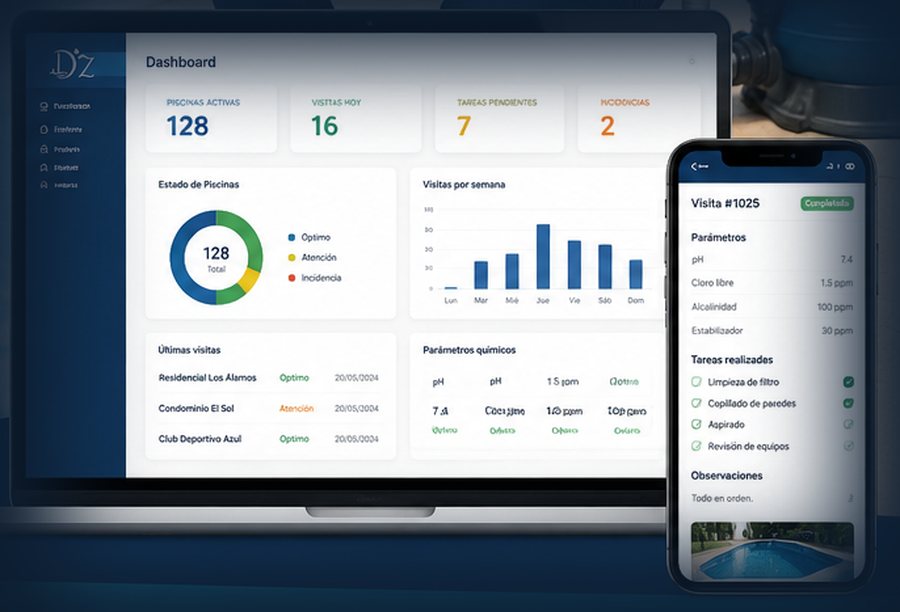Tap the icon left of Copillado de paredes
Screen dimensions: 900x612
click(696, 403)
